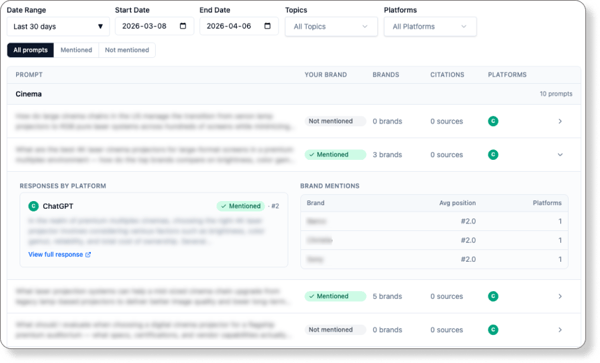The width and height of the screenshot is (600, 363).
Task: Switch to the Mentioned filter tab
Action: [76, 50]
